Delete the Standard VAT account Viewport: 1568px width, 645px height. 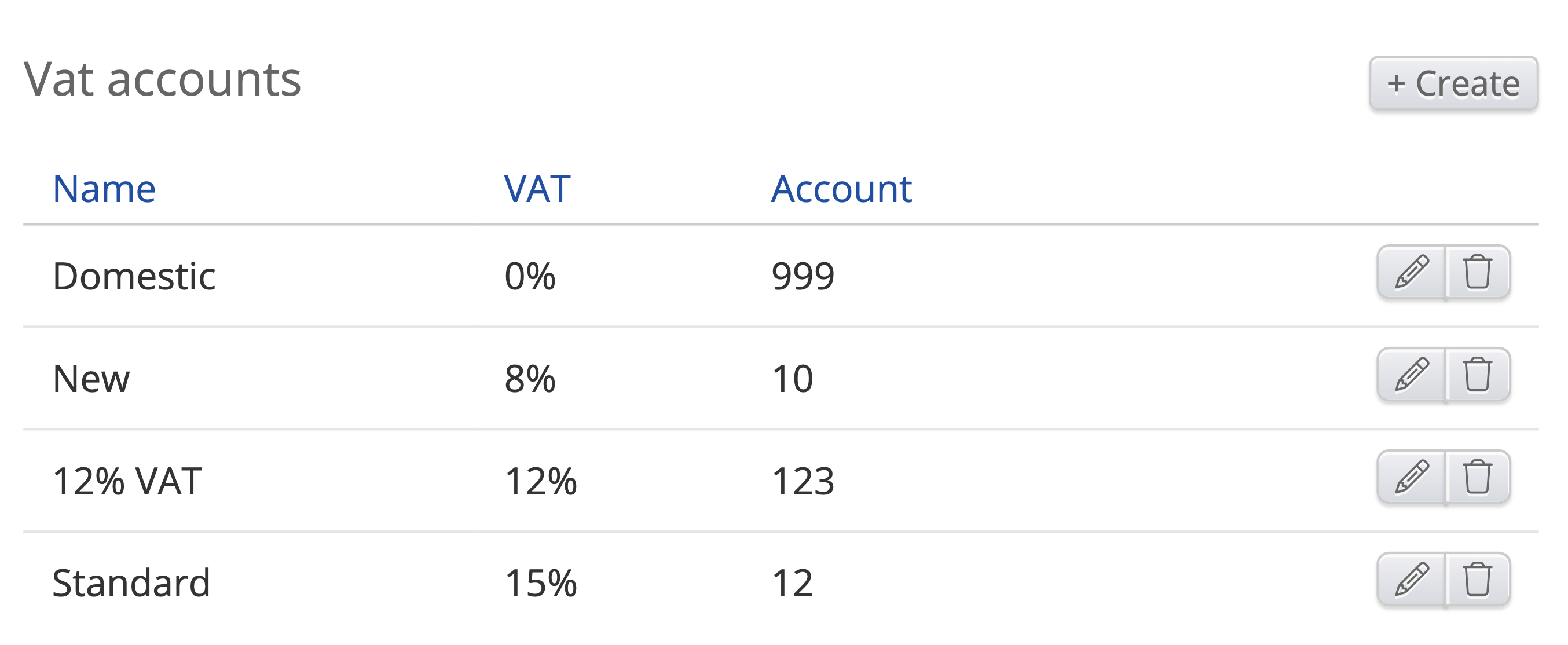point(1478,578)
